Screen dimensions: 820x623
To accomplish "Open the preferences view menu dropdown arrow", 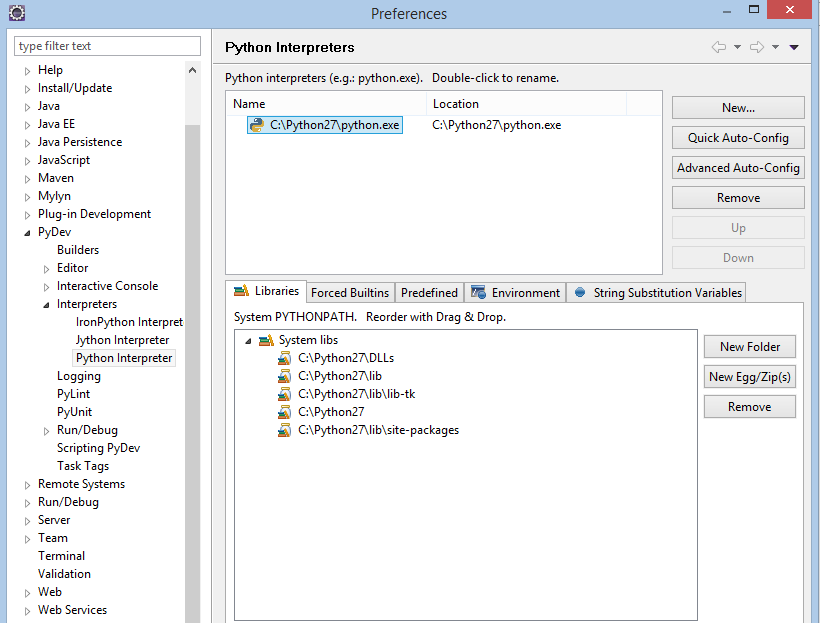I will click(x=794, y=47).
